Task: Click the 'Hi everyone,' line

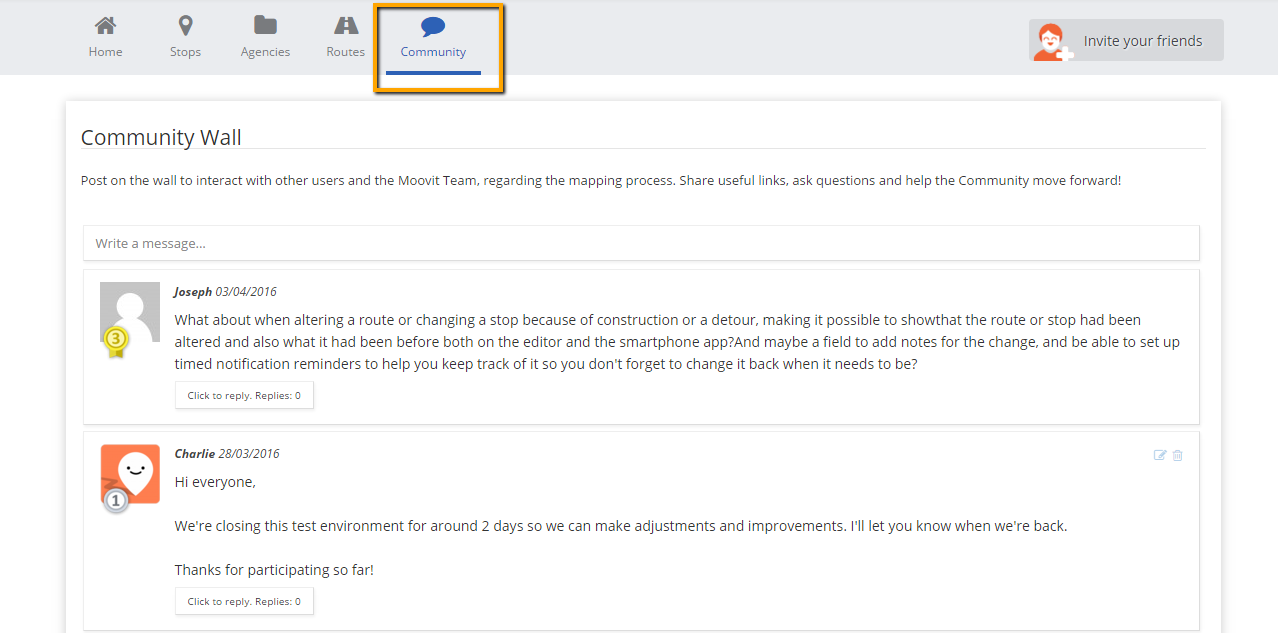Action: tap(215, 482)
